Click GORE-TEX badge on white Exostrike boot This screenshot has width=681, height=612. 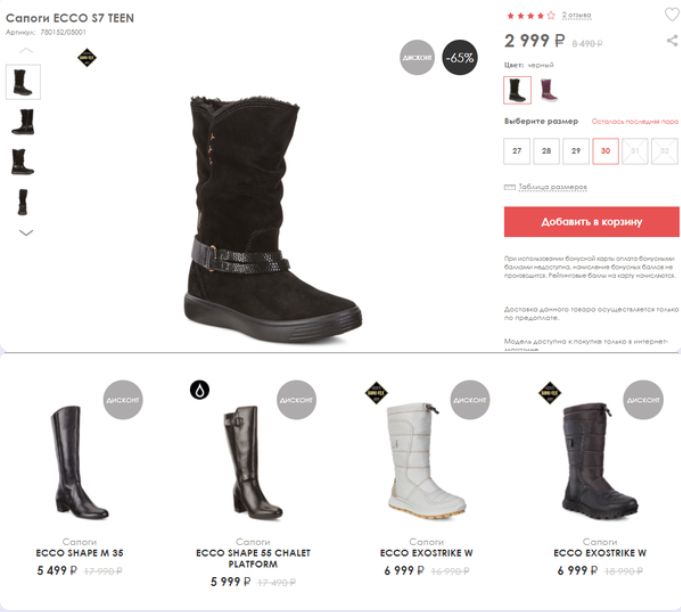(x=376, y=393)
